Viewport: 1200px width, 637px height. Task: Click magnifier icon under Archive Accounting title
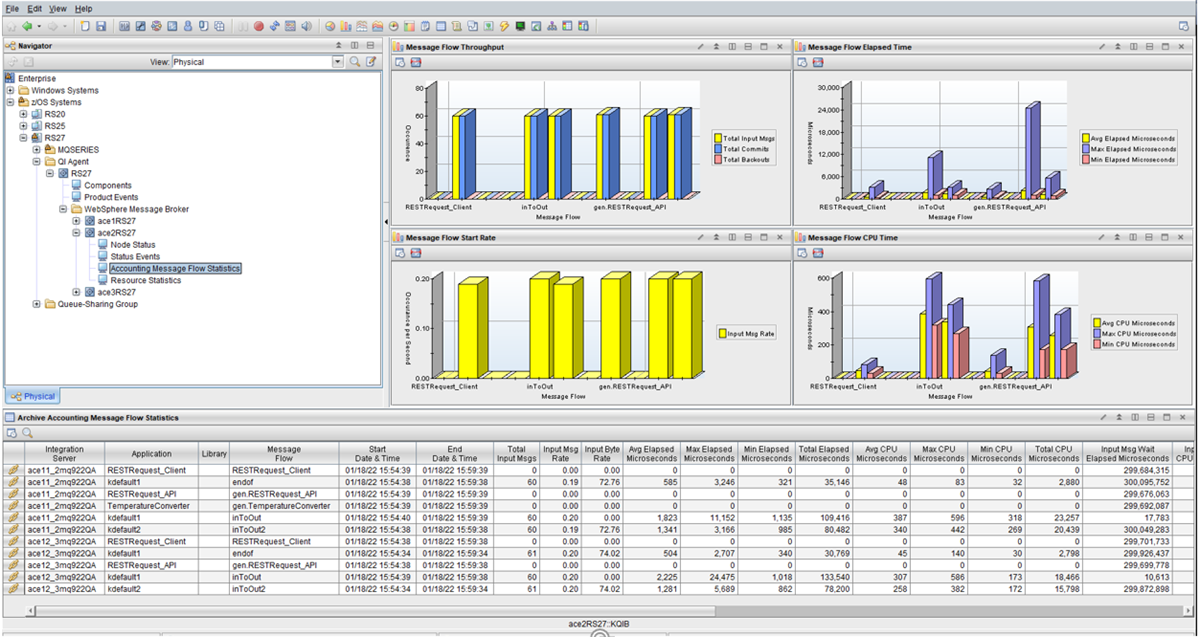(27, 433)
